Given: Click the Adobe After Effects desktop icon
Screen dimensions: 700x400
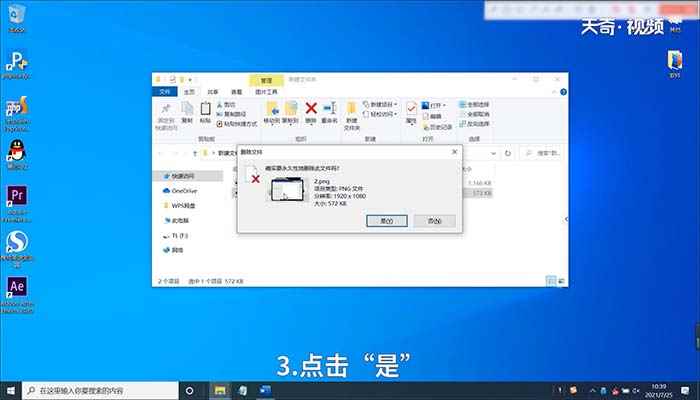Looking at the screenshot, I should tap(17, 294).
